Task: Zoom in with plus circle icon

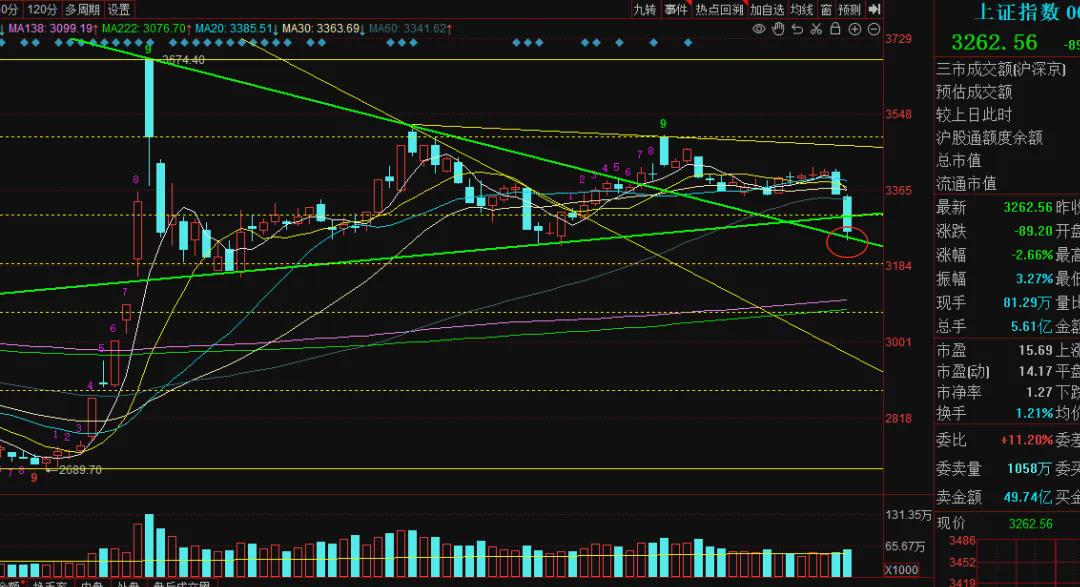Action: pyautogui.click(x=855, y=29)
